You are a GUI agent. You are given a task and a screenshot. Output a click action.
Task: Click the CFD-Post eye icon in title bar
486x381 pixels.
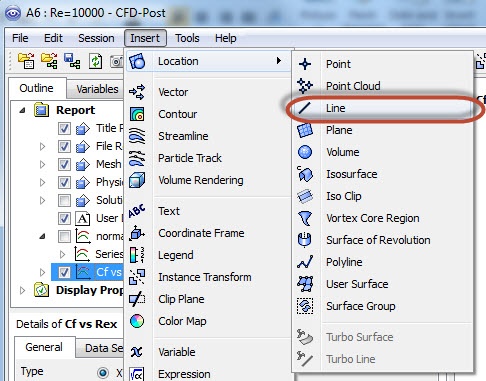(13, 13)
